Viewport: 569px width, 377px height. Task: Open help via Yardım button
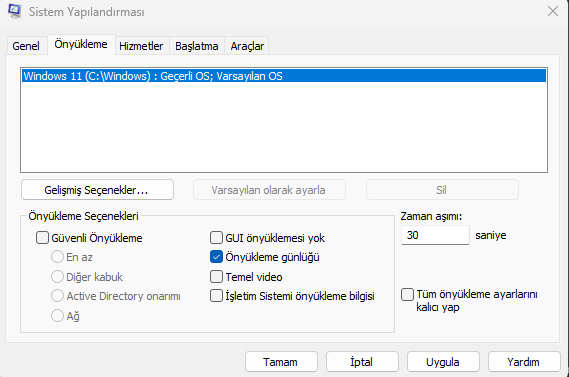click(x=524, y=362)
